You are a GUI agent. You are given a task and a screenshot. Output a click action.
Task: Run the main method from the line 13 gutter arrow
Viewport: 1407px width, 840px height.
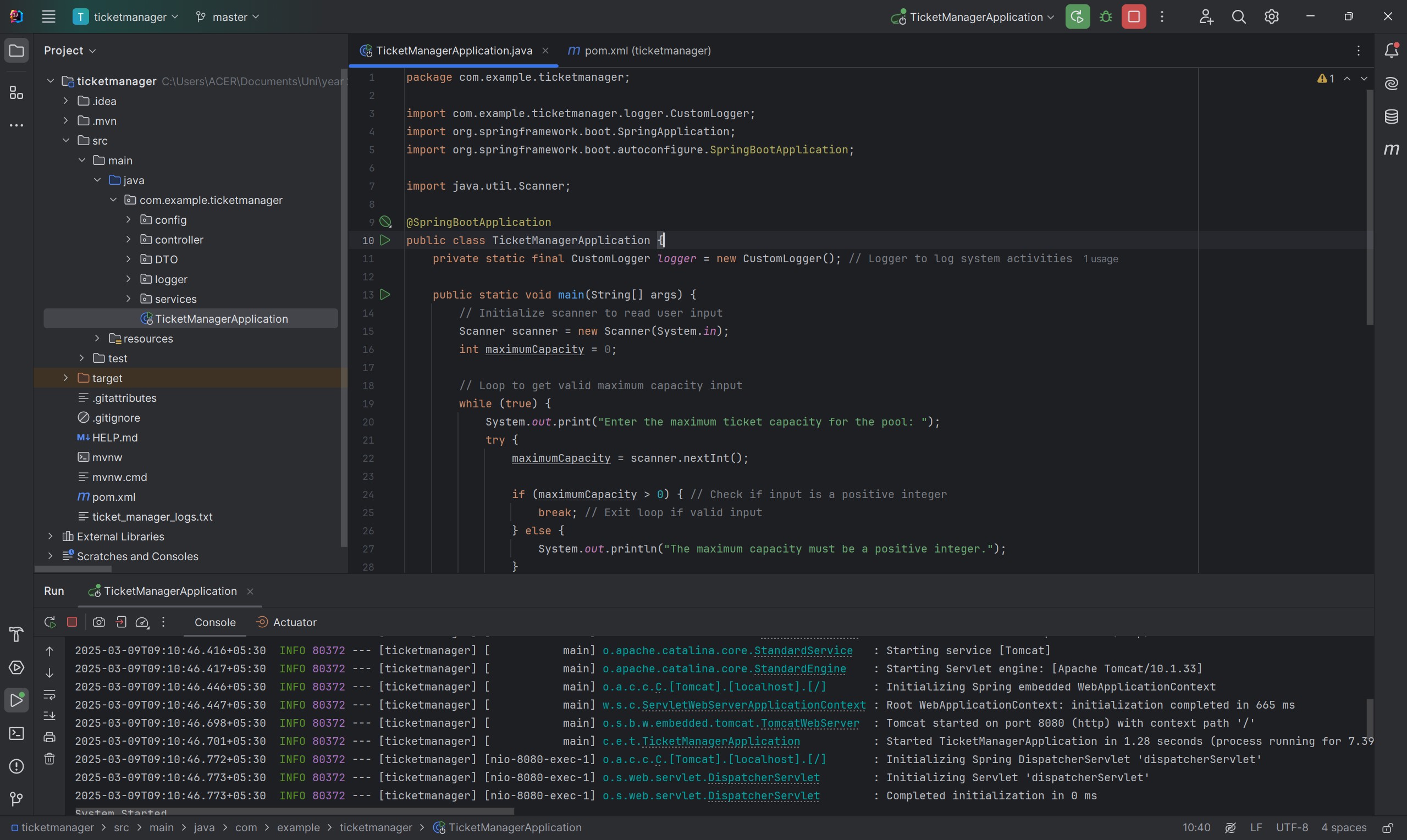[x=385, y=294]
